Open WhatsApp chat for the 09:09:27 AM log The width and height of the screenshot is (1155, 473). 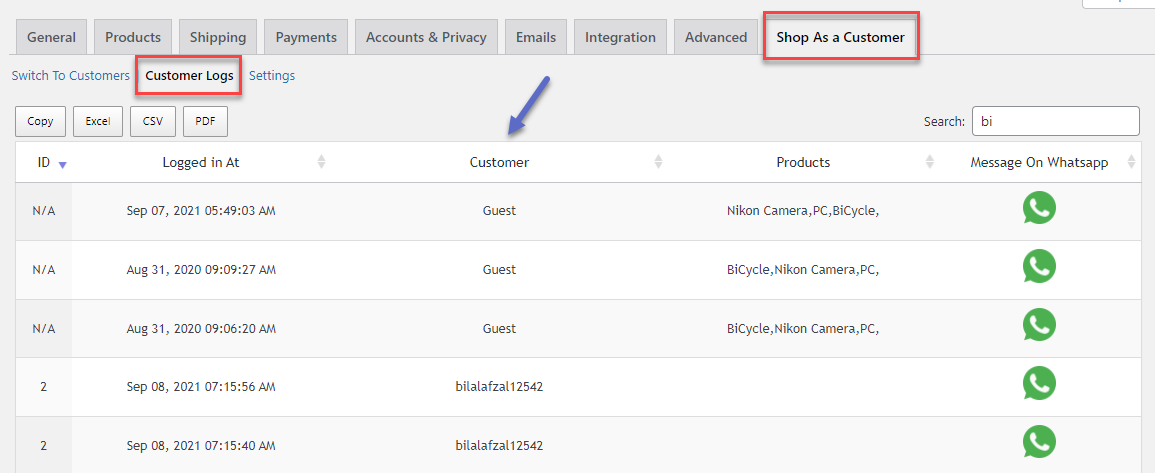1039,266
